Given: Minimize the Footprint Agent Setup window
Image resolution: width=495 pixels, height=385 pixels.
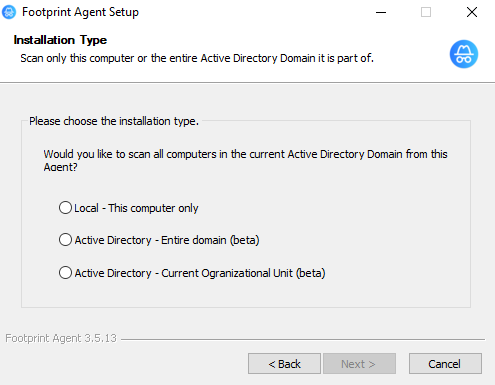Looking at the screenshot, I should coord(381,12).
